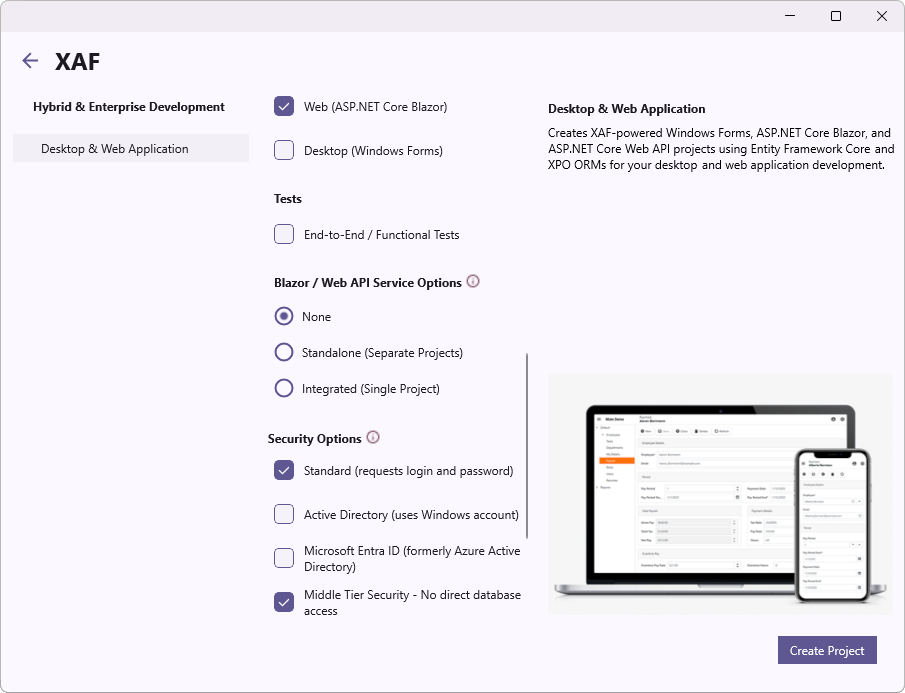Image resolution: width=905 pixels, height=693 pixels.
Task: Close the XAF window
Action: pyautogui.click(x=882, y=16)
